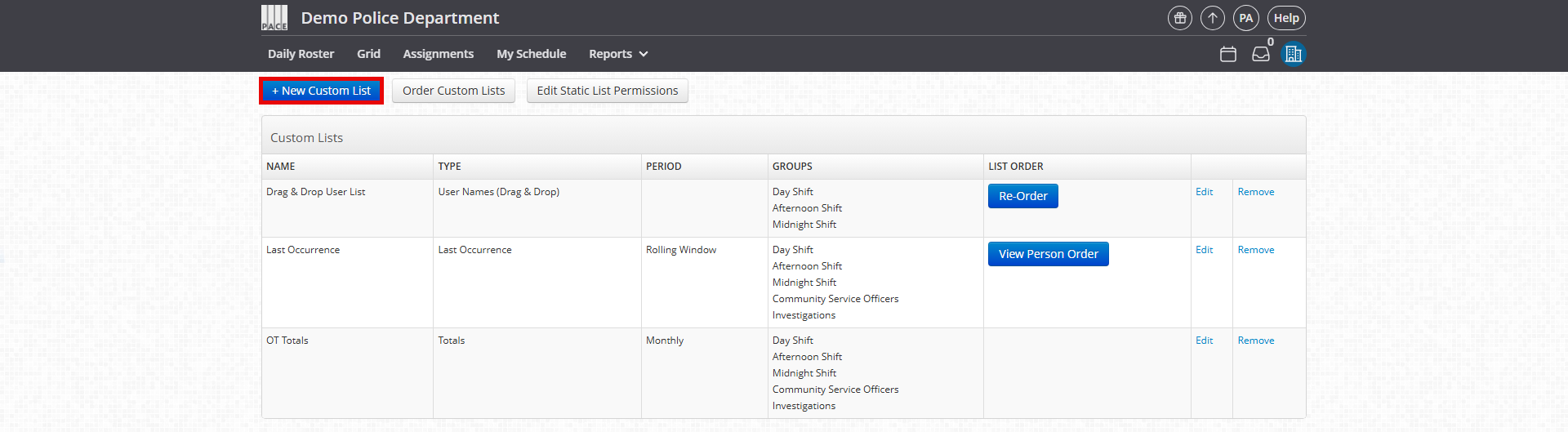Image resolution: width=1568 pixels, height=432 pixels.
Task: Click the New Custom List button
Action: (x=321, y=91)
